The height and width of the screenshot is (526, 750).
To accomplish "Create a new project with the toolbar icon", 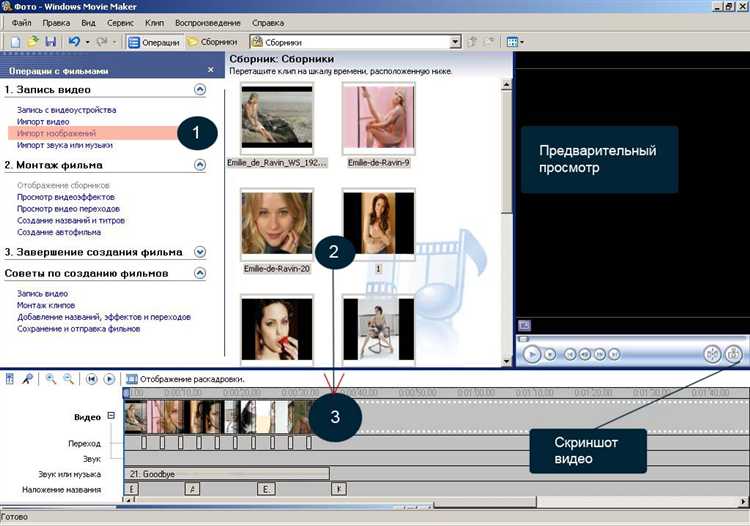I will (x=15, y=42).
